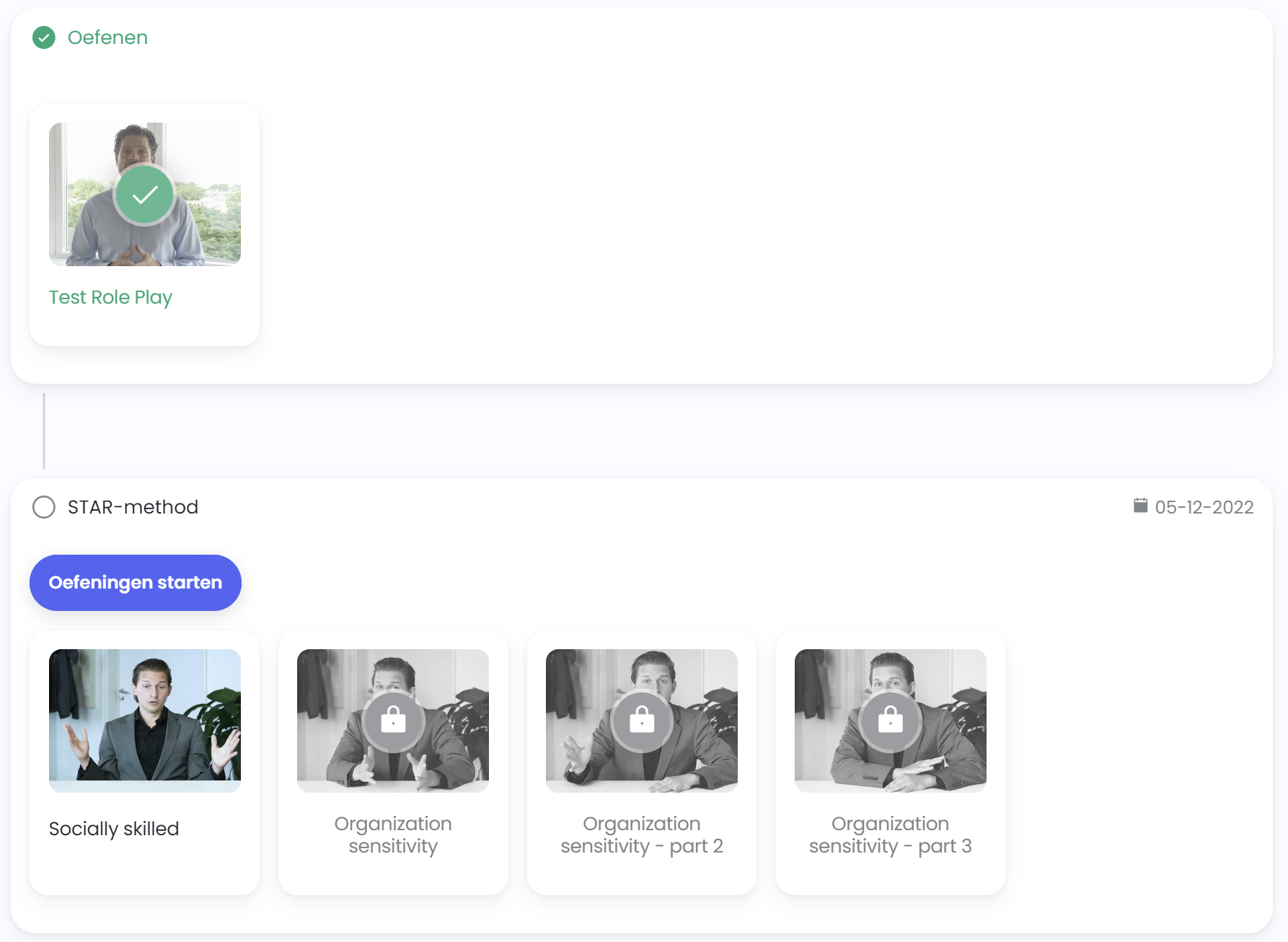This screenshot has height=942, width=1288.
Task: Click the Organization sensitivity card title
Action: [393, 835]
